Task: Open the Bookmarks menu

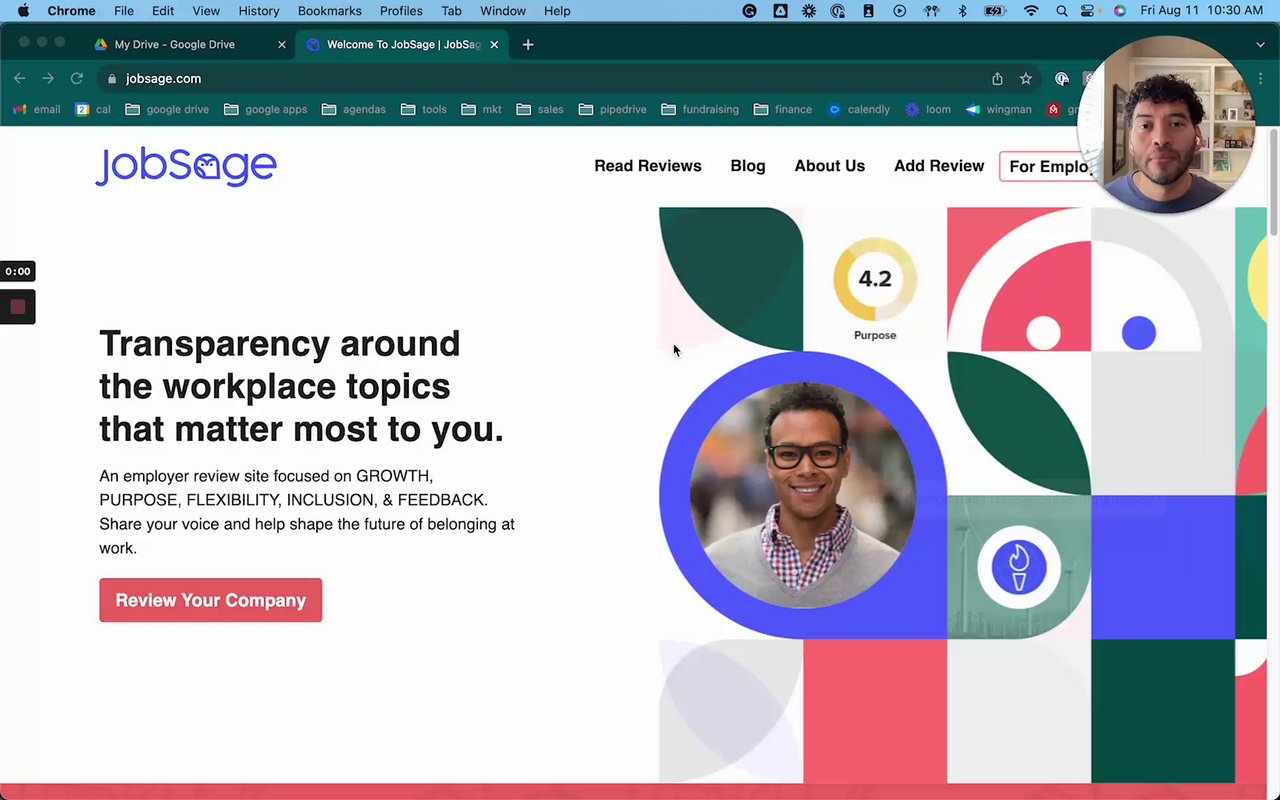Action: tap(329, 11)
